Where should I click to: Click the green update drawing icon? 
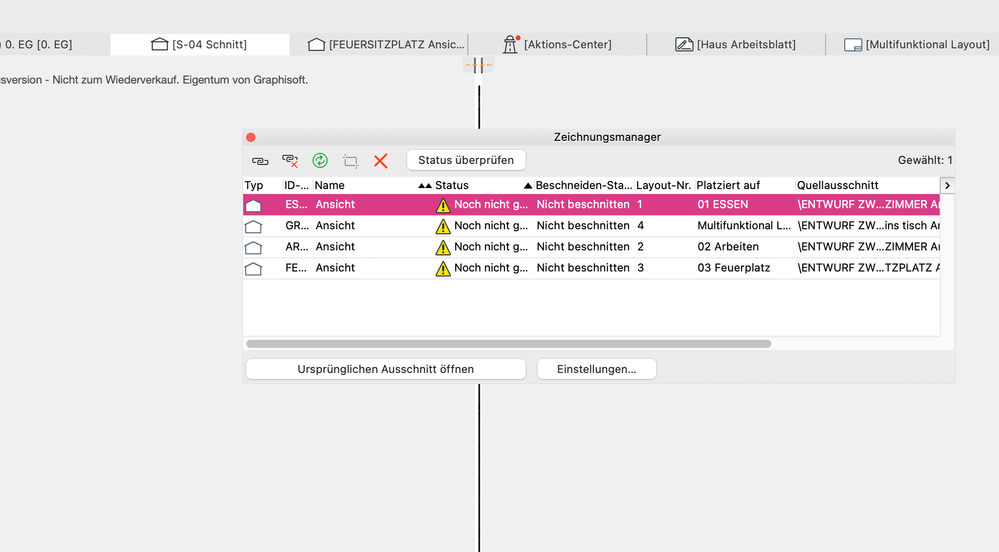pos(320,161)
